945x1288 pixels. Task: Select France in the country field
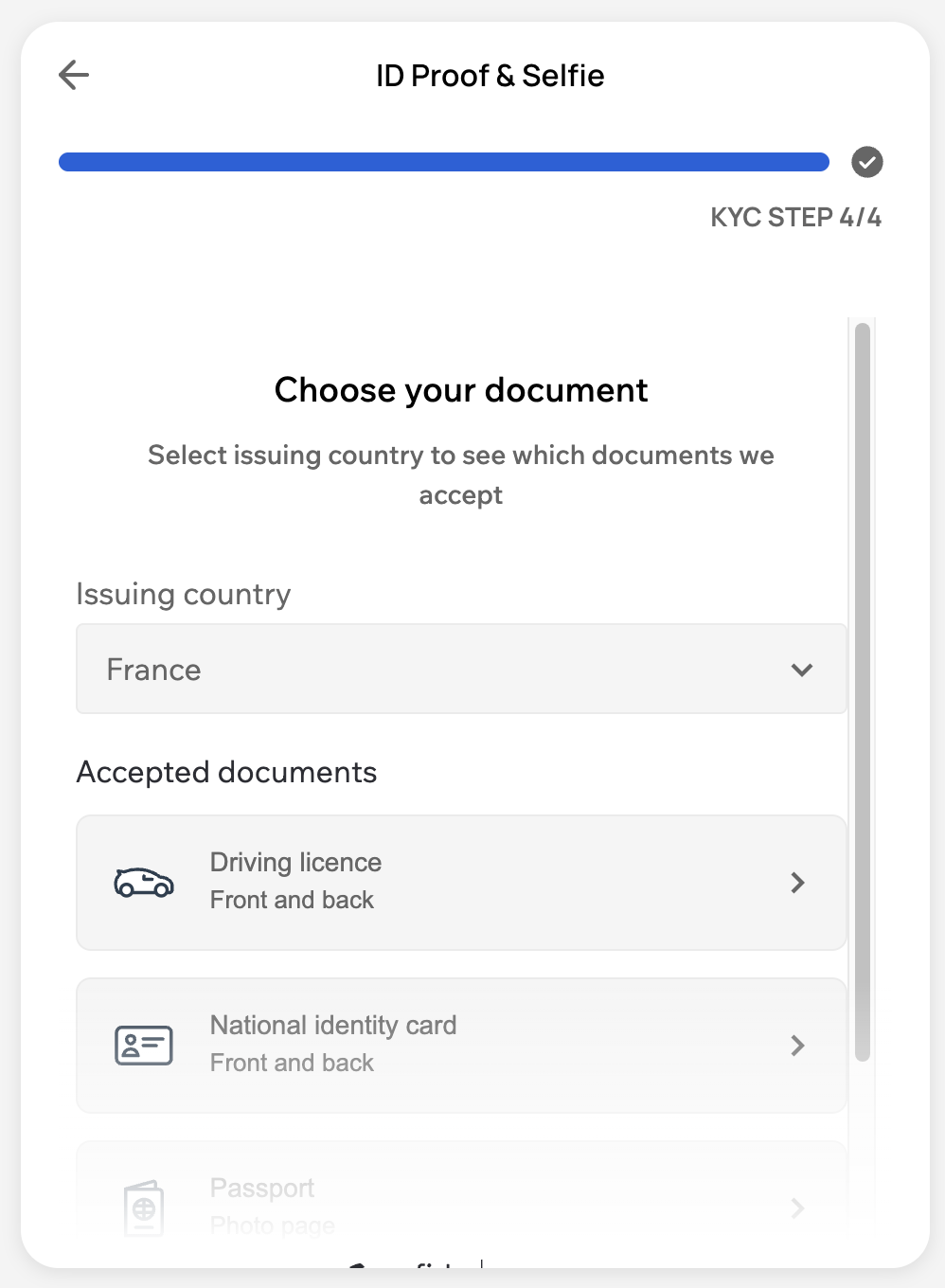click(154, 670)
